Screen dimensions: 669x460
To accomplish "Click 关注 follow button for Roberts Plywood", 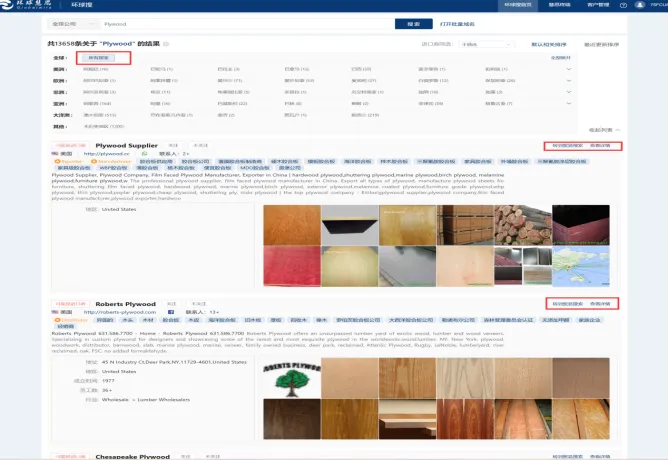I will tap(171, 304).
